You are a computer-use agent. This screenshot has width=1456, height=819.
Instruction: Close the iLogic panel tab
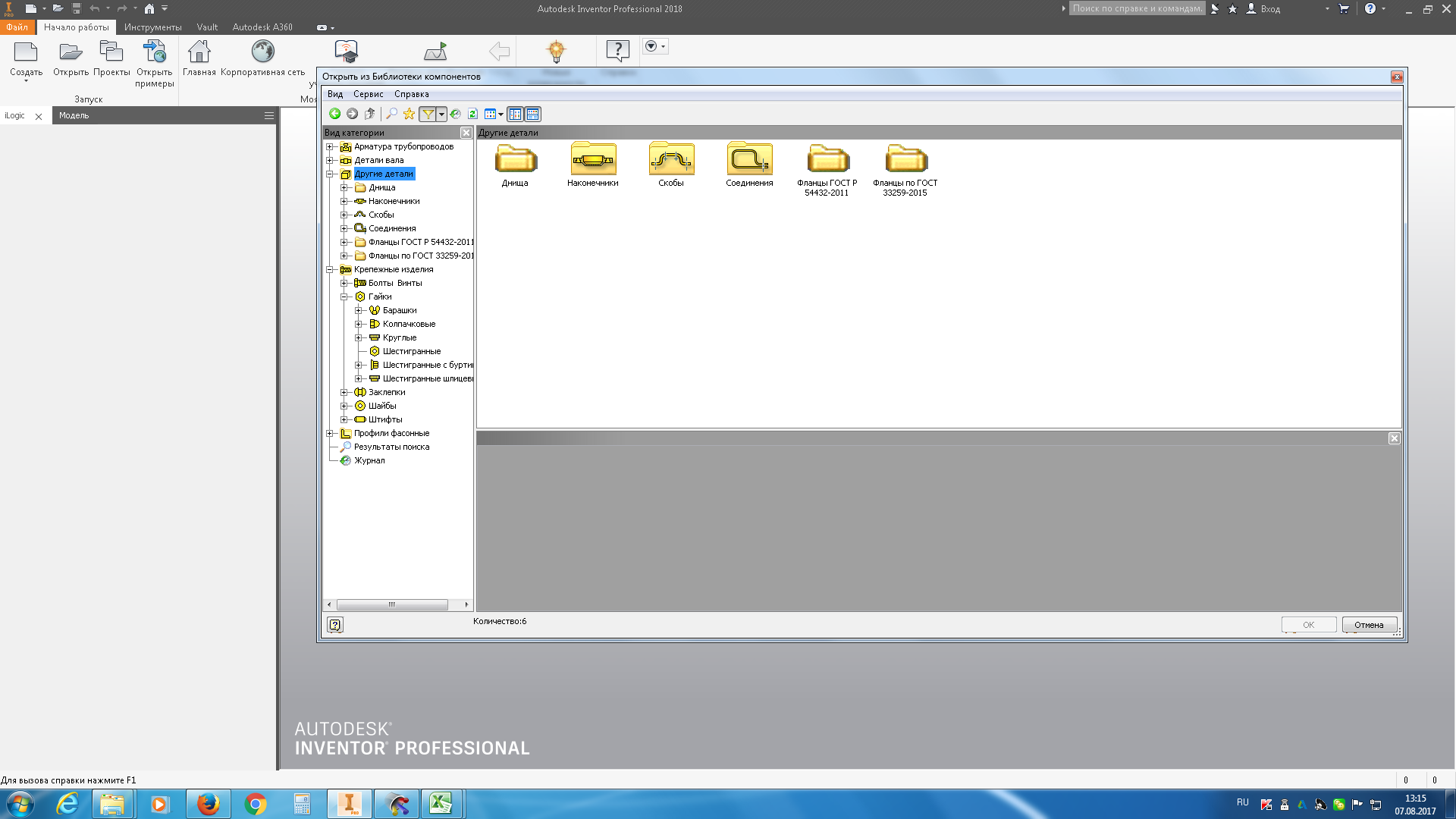pos(39,116)
